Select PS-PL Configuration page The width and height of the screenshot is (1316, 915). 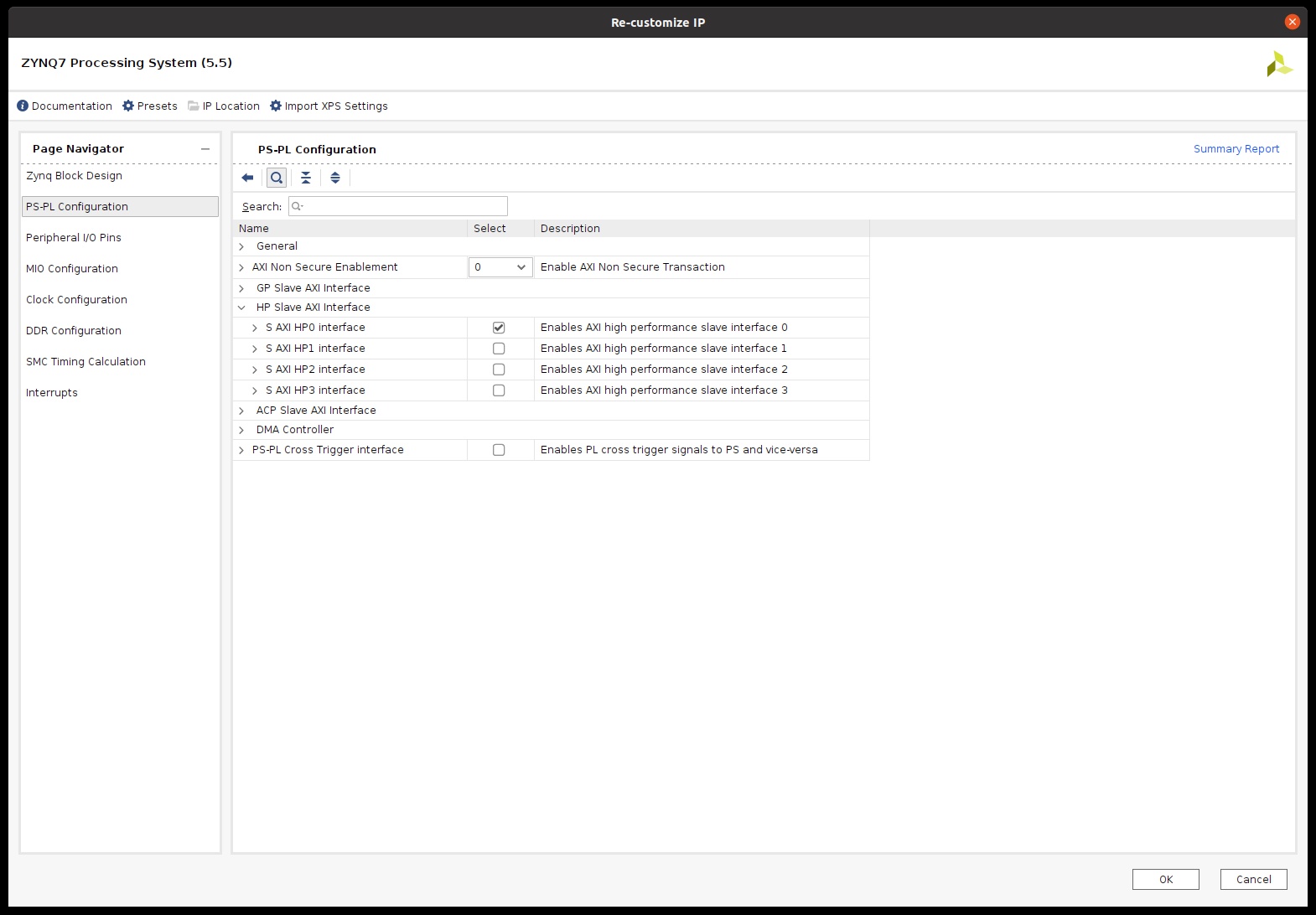[x=120, y=206]
